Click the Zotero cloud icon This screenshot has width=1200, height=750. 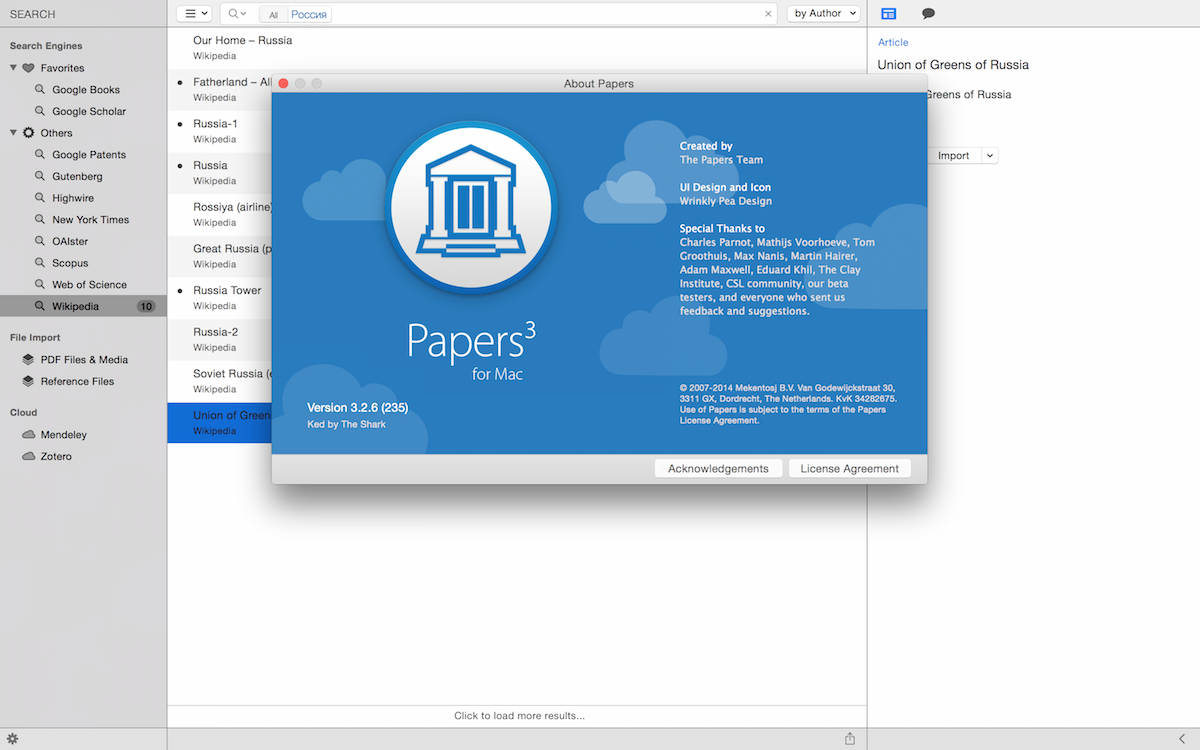[x=29, y=456]
